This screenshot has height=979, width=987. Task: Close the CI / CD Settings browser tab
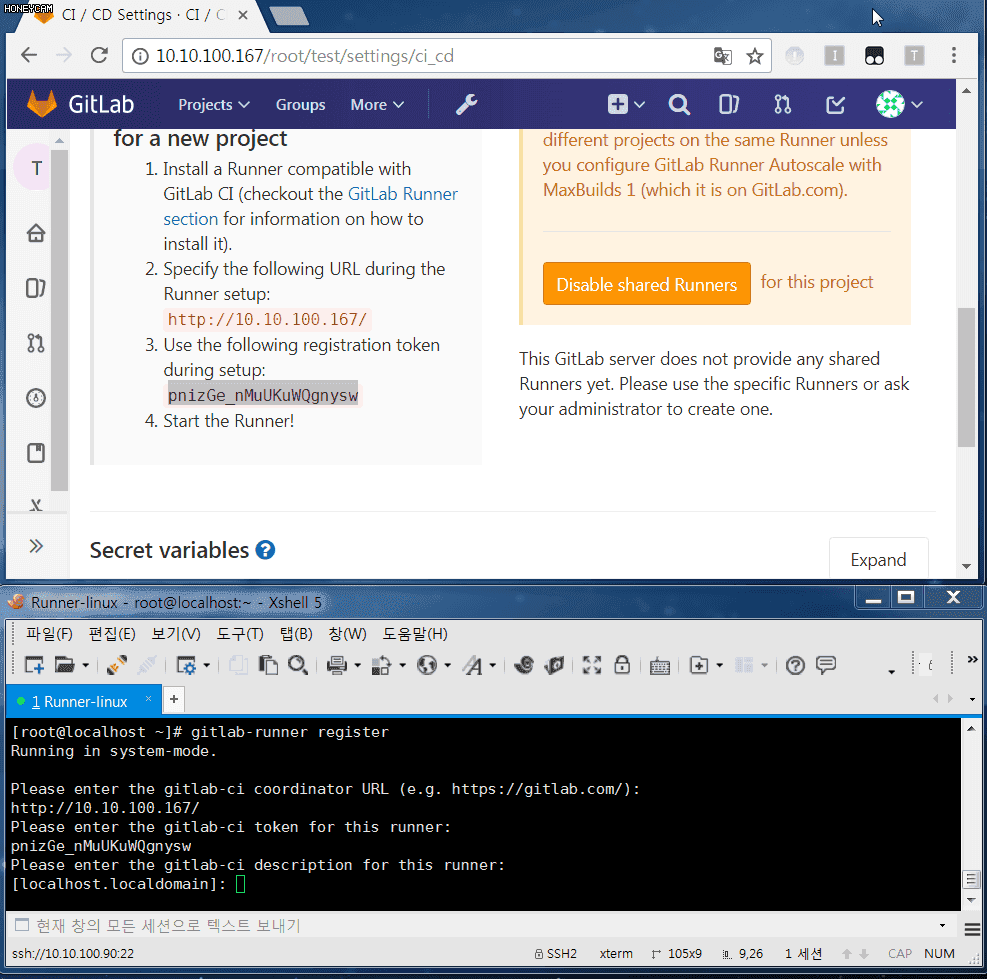[x=243, y=15]
